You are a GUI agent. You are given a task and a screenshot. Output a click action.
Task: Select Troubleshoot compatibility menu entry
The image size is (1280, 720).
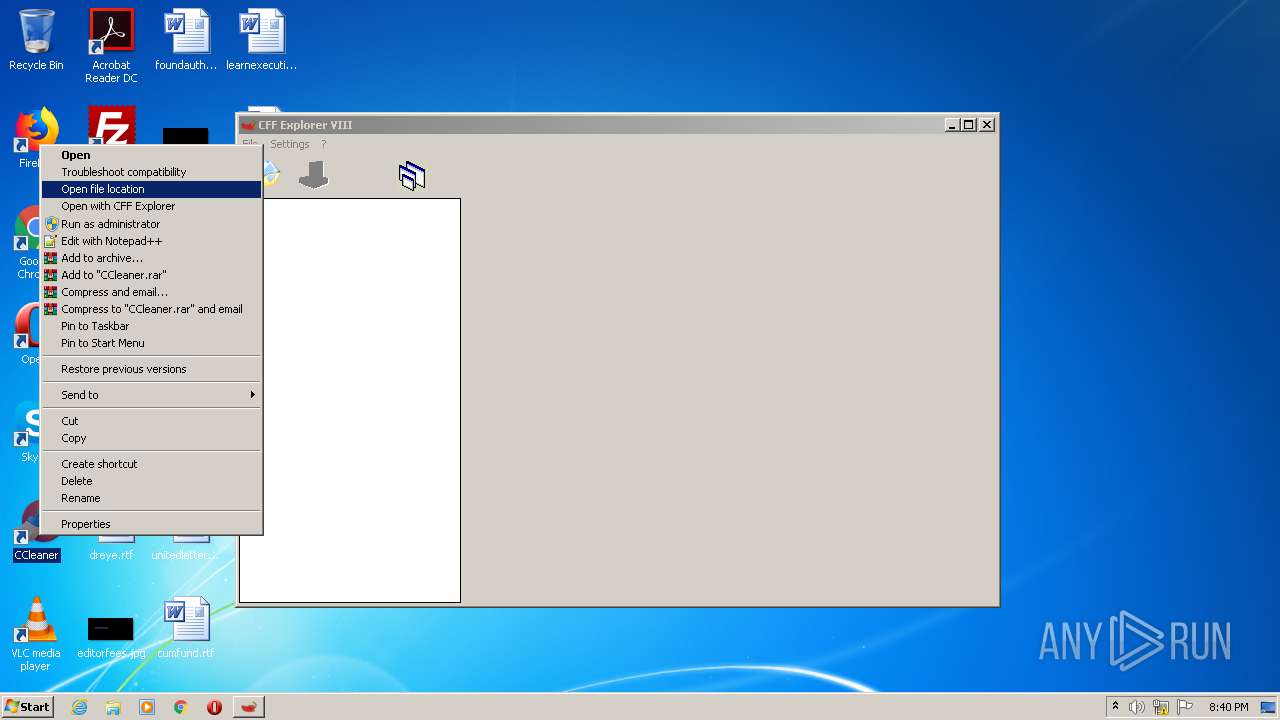(x=151, y=172)
